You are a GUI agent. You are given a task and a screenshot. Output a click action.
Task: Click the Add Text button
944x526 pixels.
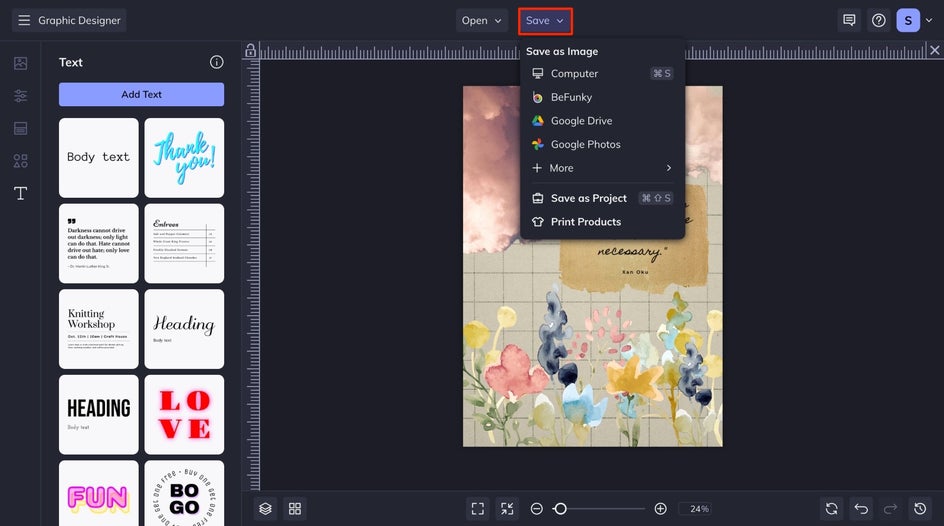coord(141,94)
